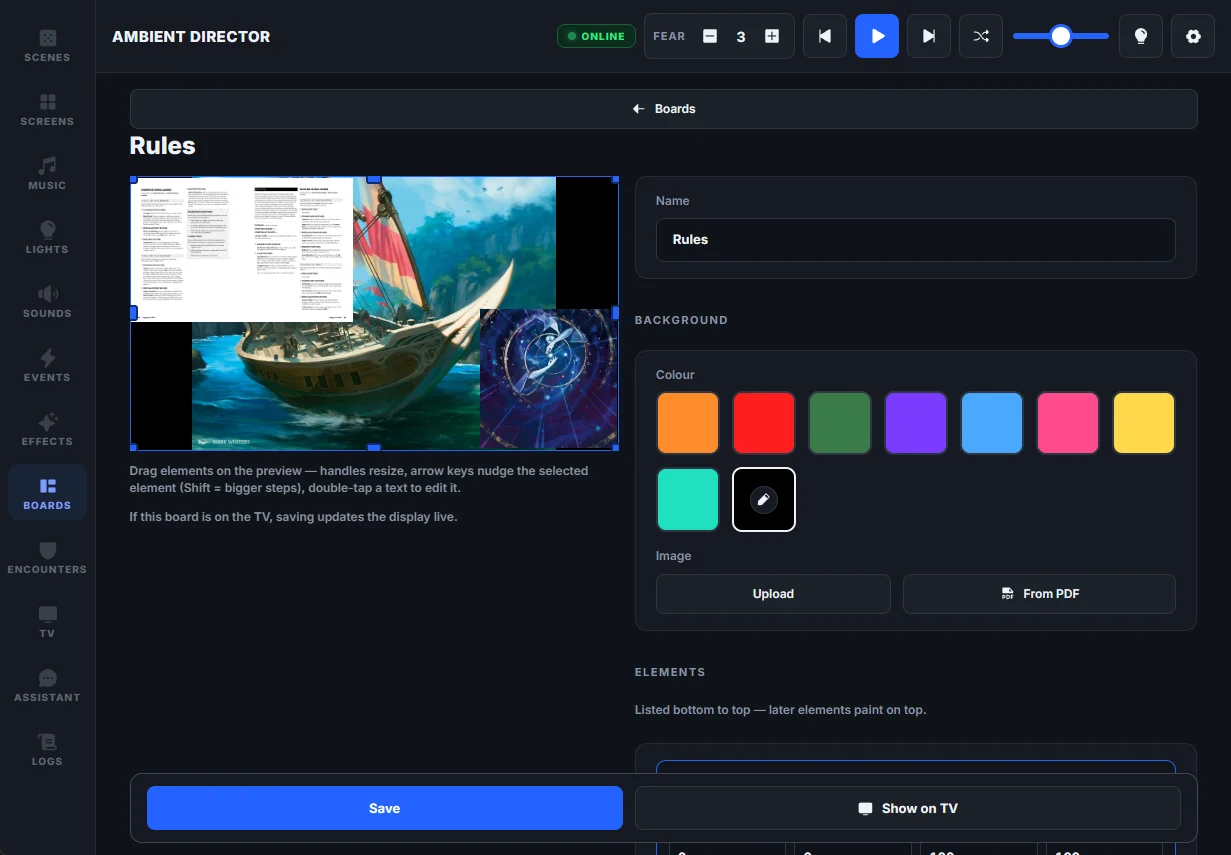This screenshot has width=1231, height=855.
Task: Increase the Fear counter
Action: coord(772,36)
